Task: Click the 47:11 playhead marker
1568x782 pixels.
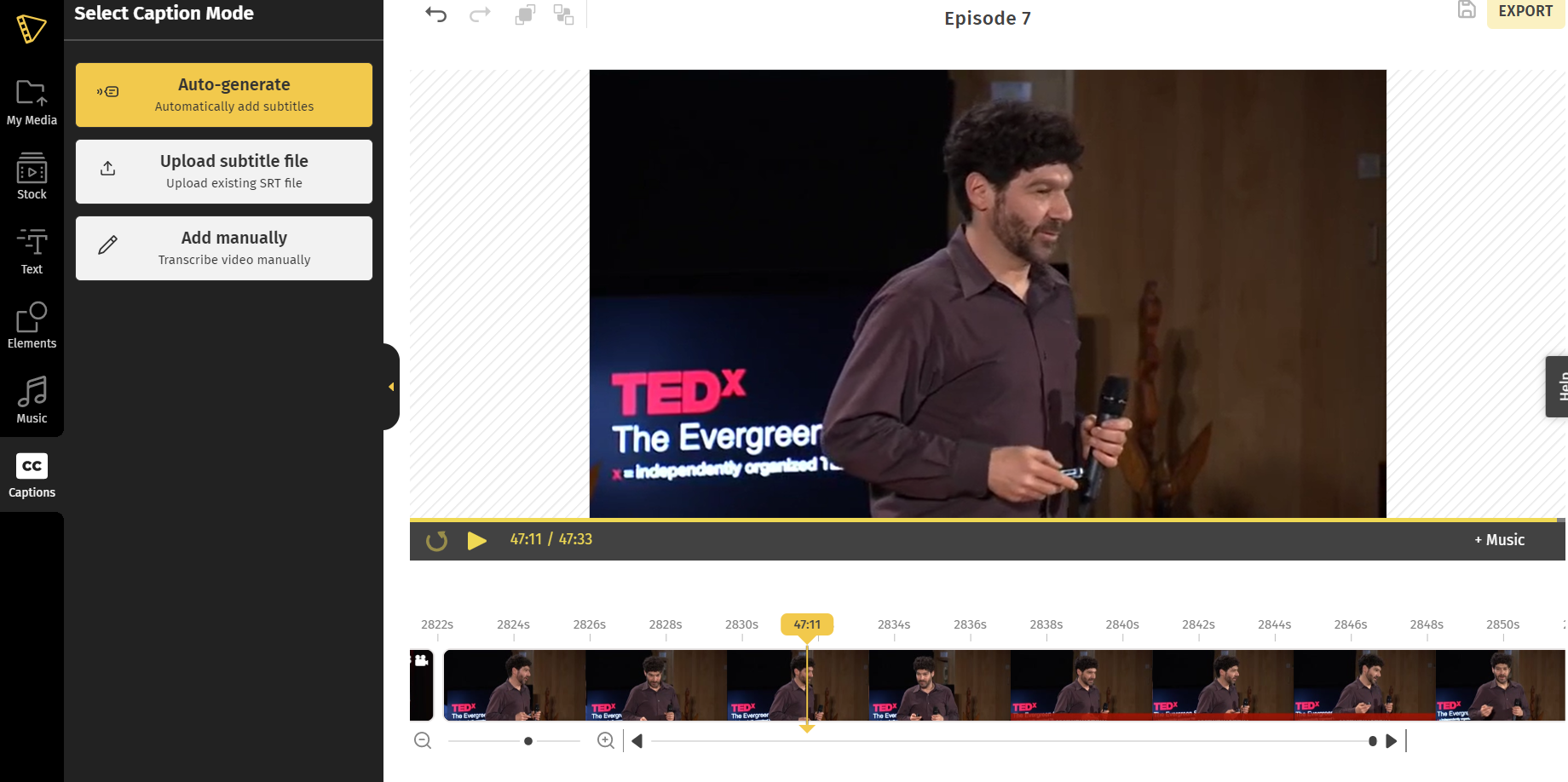Action: (x=807, y=624)
